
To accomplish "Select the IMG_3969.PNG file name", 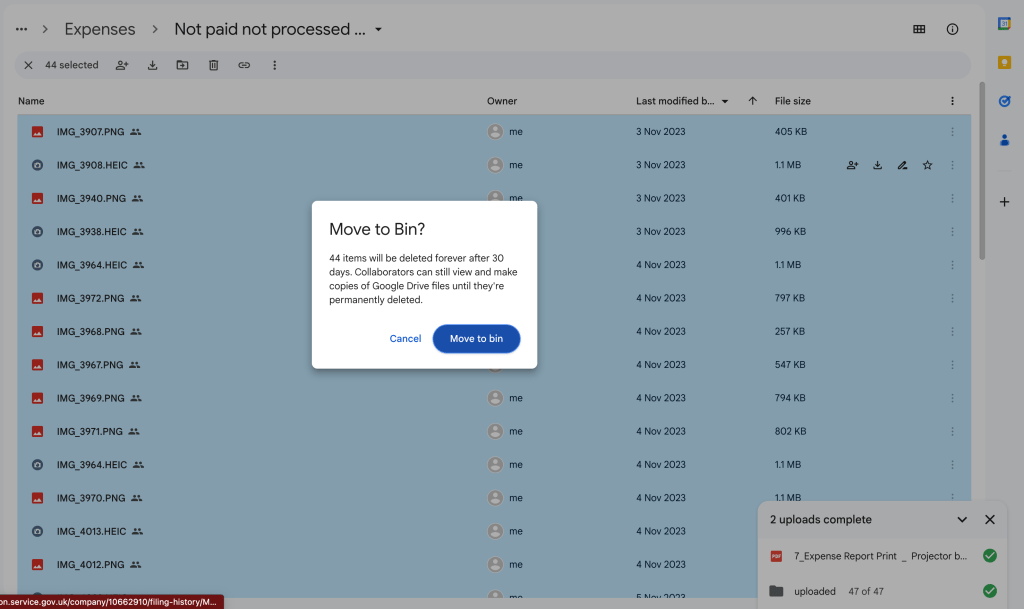I will click(x=90, y=398).
